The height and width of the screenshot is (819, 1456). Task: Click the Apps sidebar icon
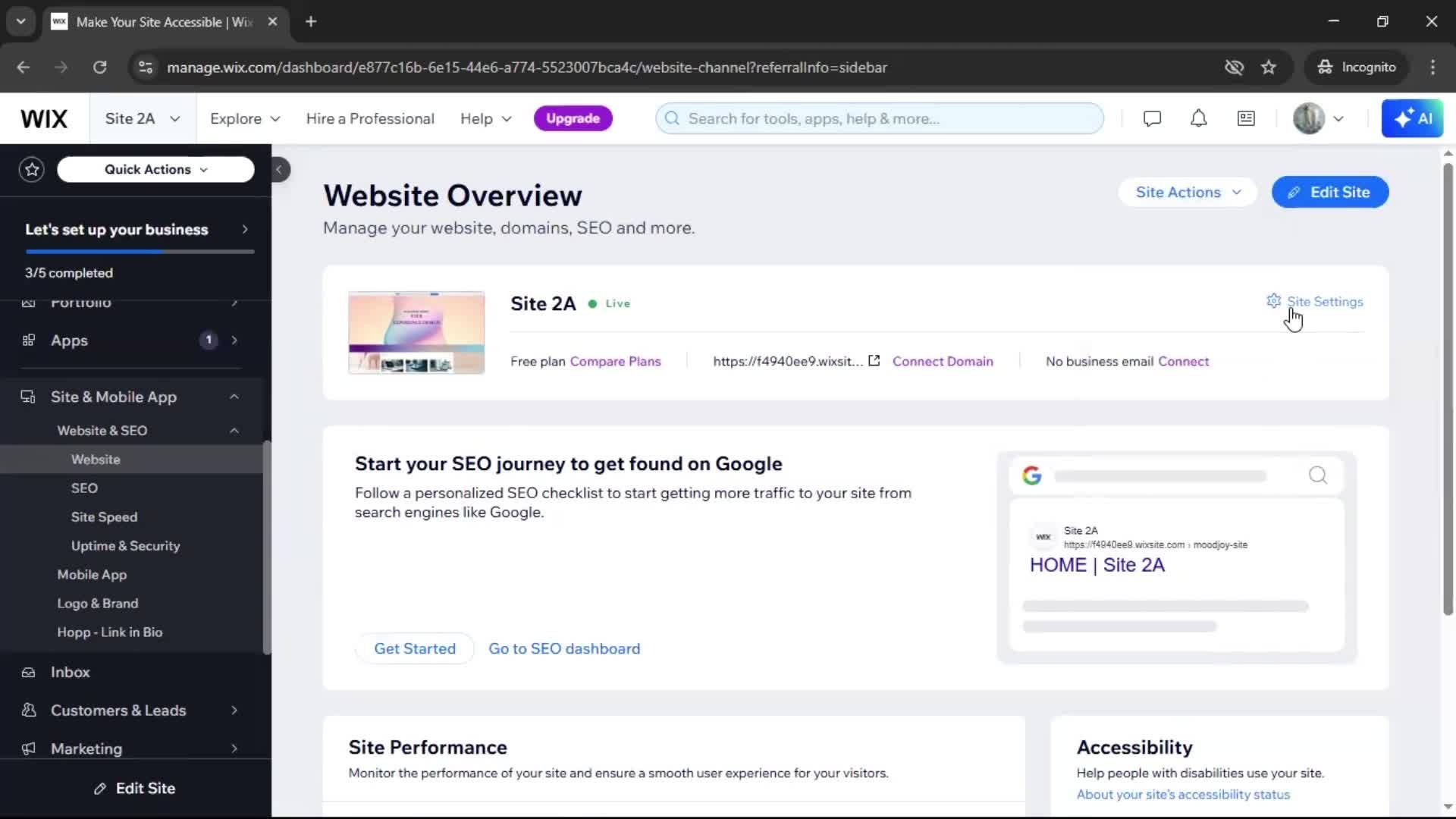29,340
